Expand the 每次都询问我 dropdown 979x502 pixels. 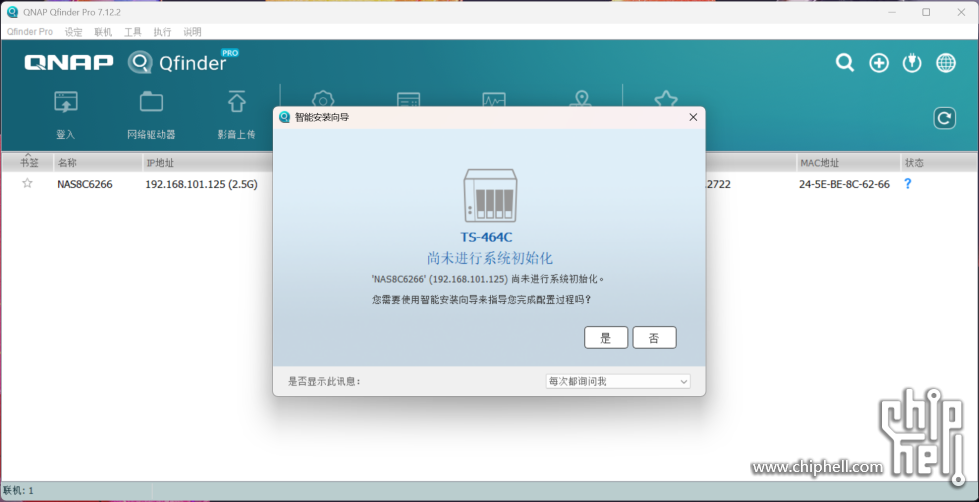(617, 381)
